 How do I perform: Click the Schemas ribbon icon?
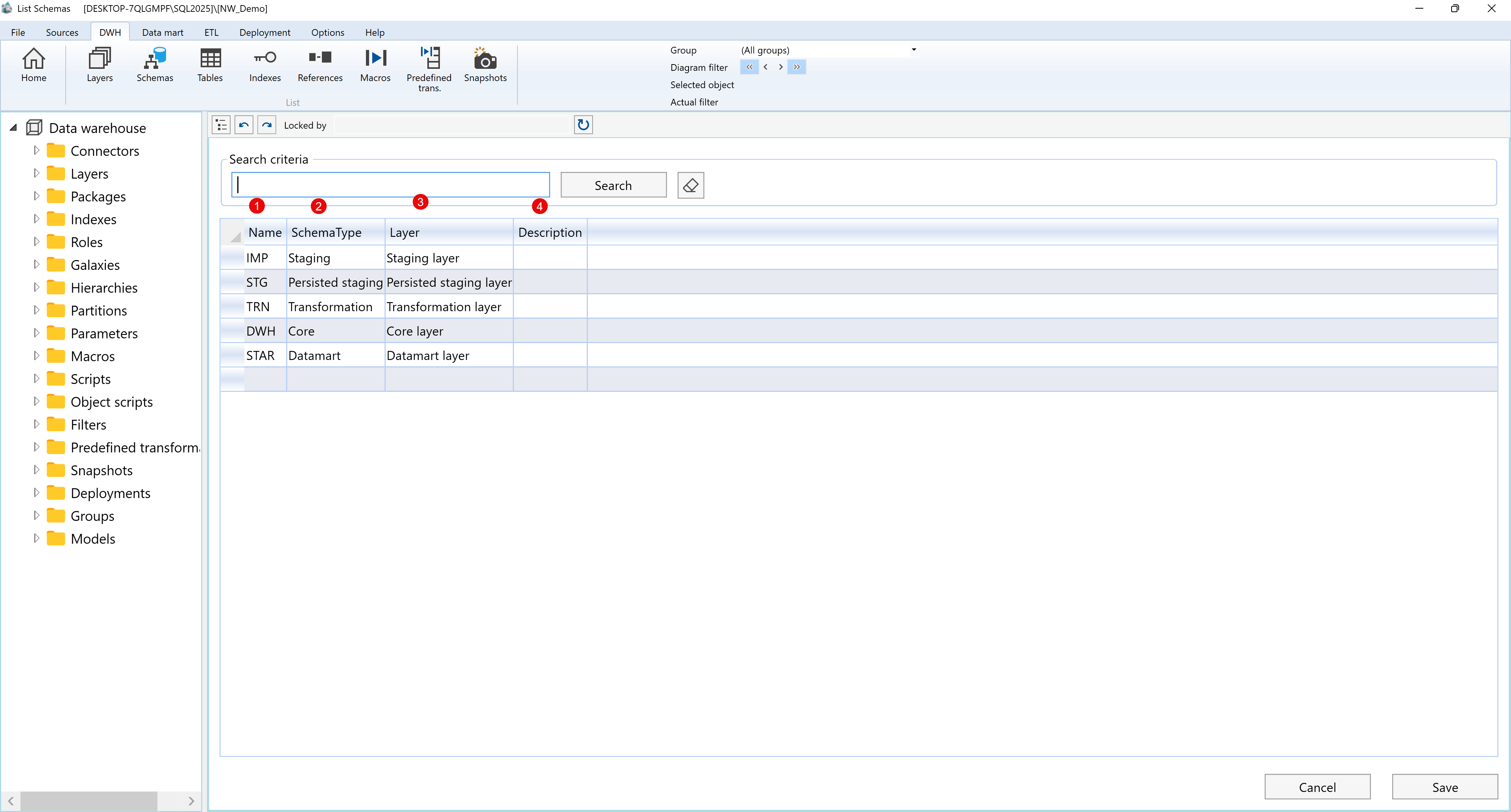click(x=154, y=65)
